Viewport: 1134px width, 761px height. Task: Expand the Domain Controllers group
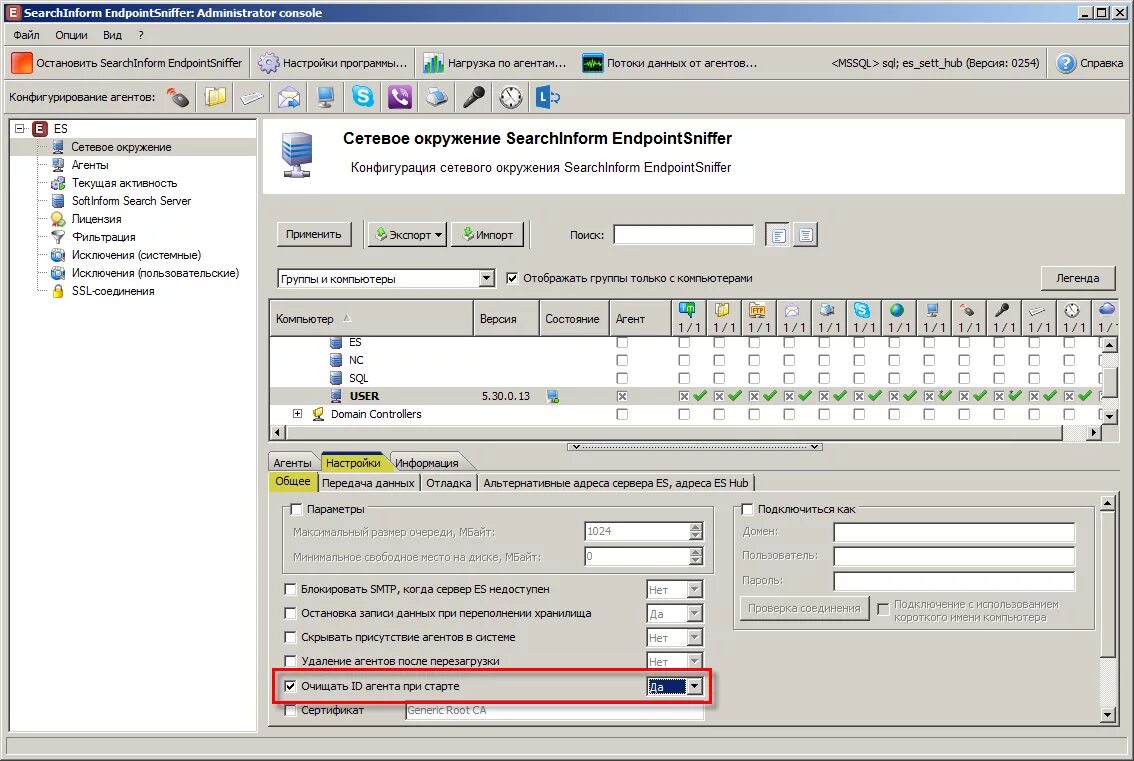[297, 414]
